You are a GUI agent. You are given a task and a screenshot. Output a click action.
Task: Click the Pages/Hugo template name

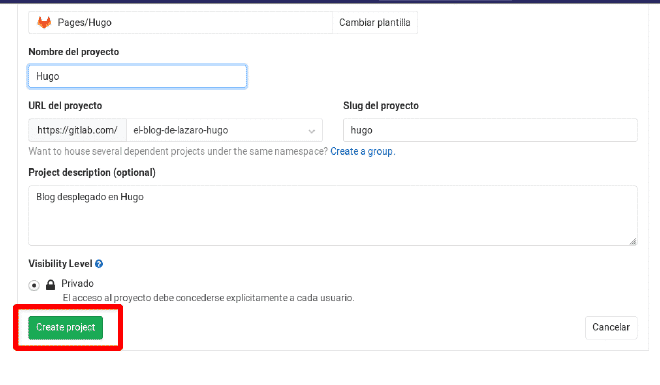point(85,22)
